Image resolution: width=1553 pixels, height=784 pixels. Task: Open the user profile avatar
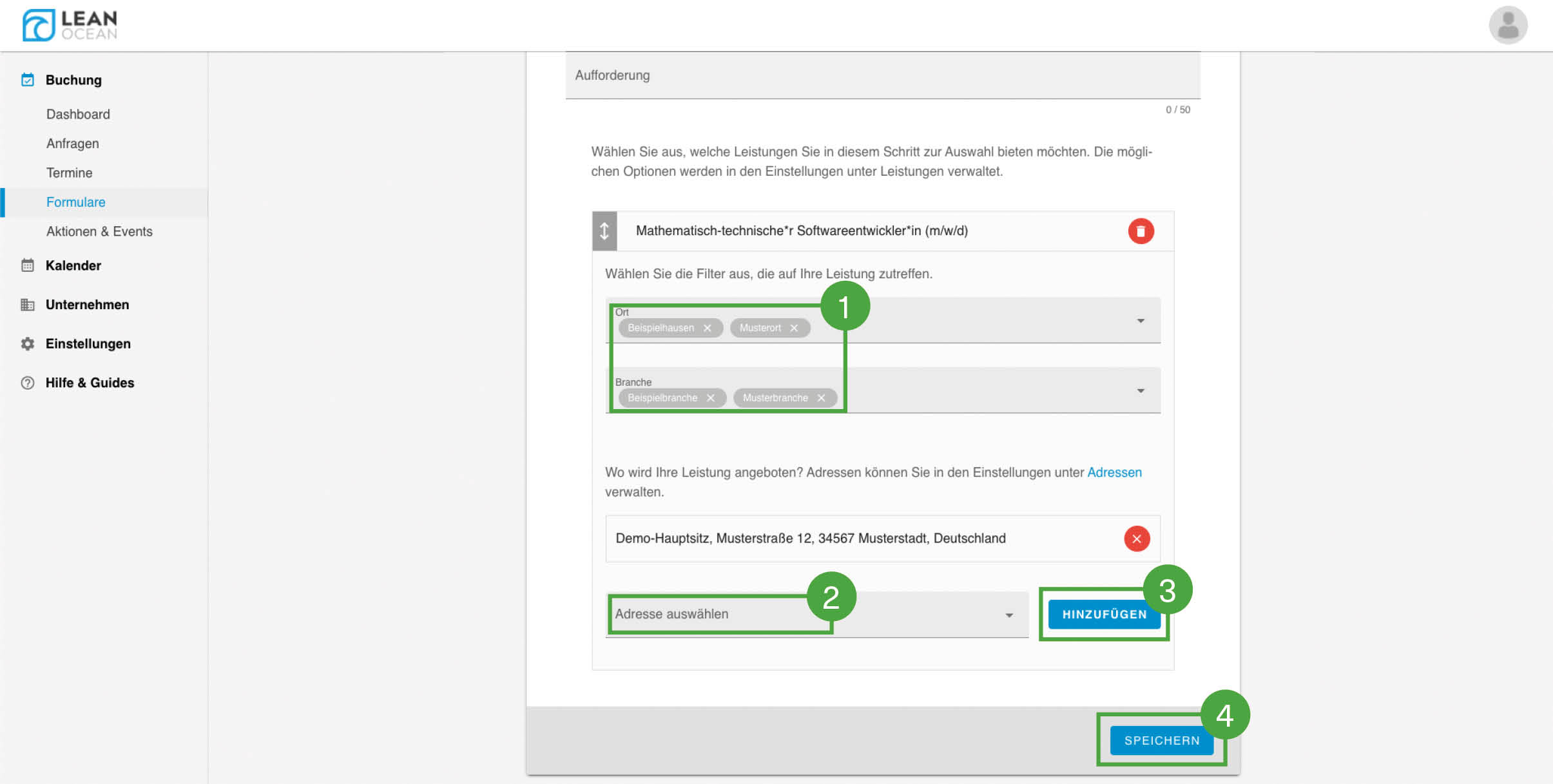point(1507,25)
